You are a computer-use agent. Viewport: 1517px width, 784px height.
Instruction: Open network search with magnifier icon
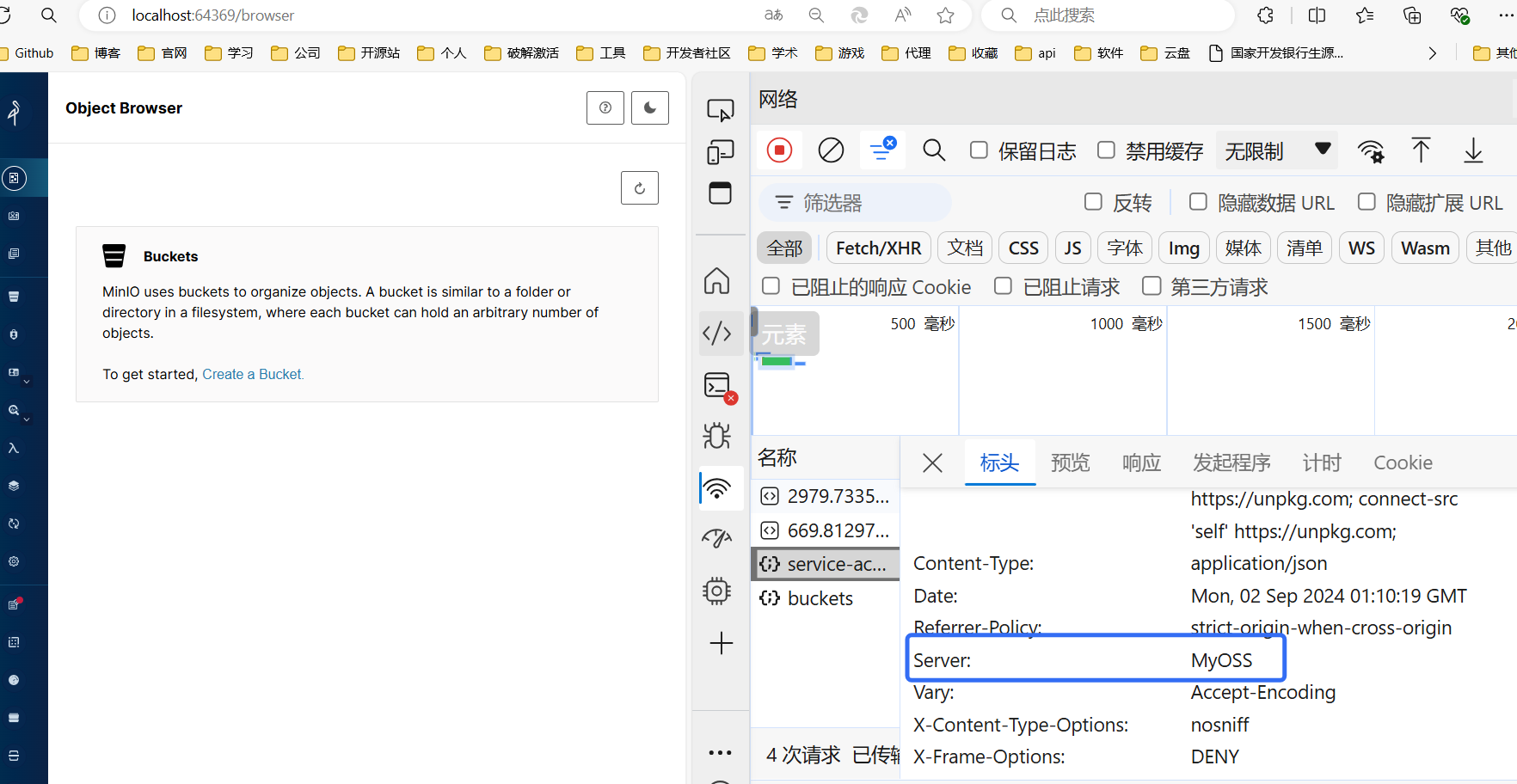click(934, 150)
